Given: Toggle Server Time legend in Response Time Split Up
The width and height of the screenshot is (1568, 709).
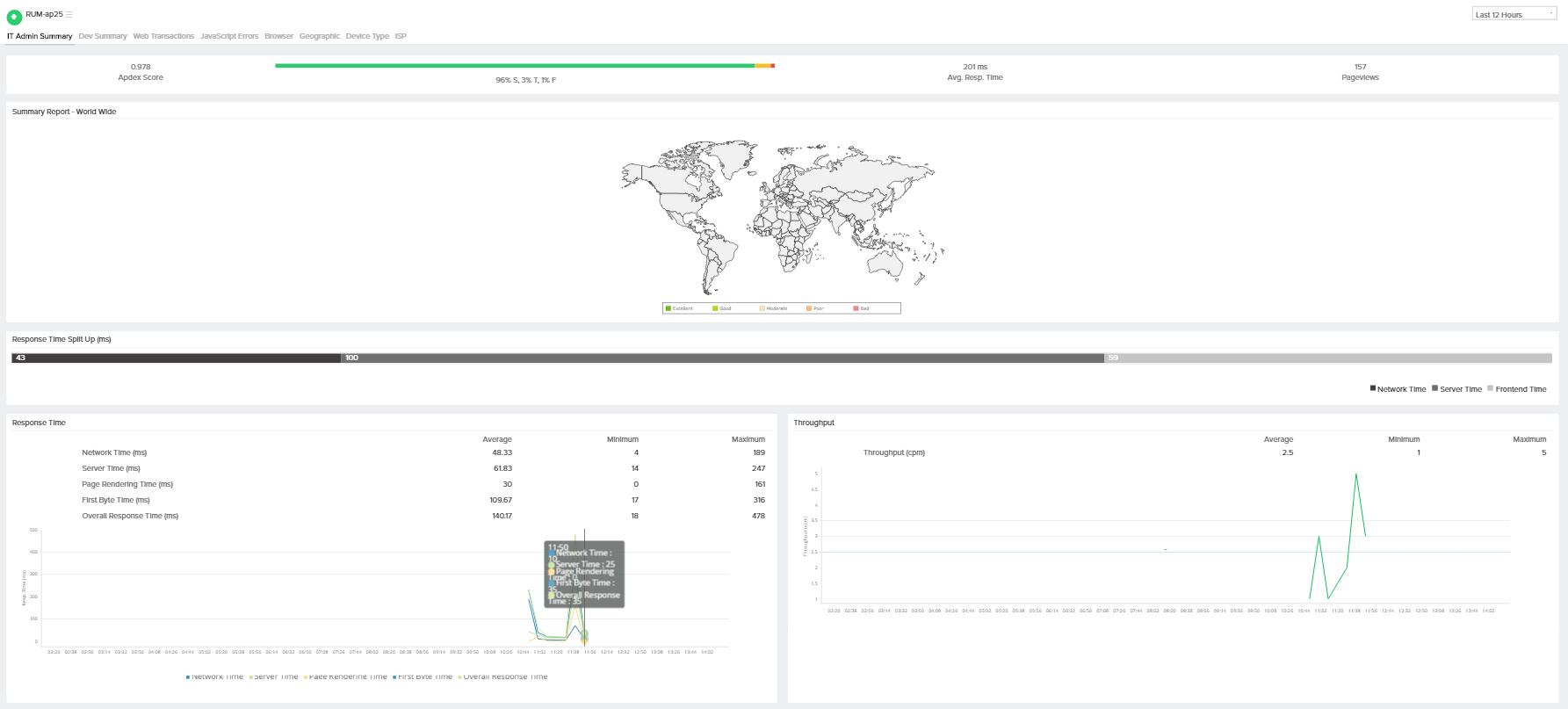Looking at the screenshot, I should (1456, 389).
